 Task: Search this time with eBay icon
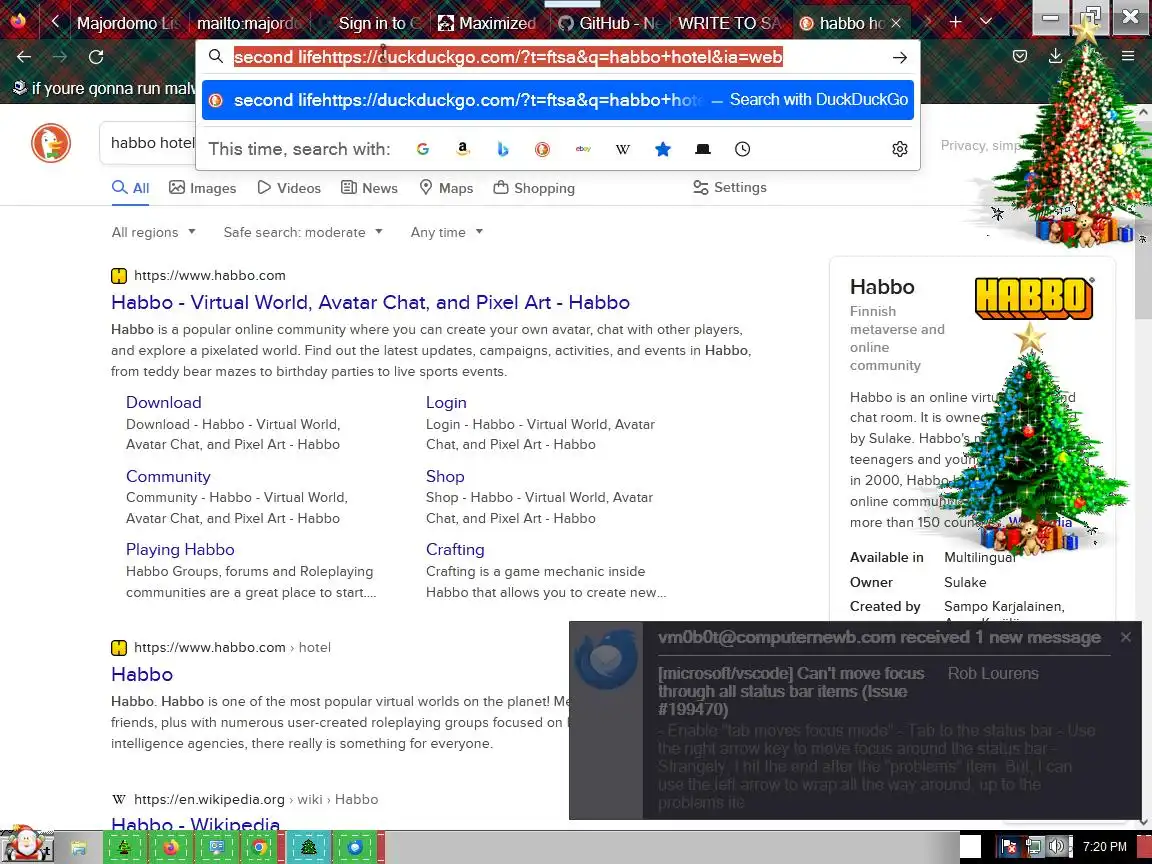click(583, 149)
